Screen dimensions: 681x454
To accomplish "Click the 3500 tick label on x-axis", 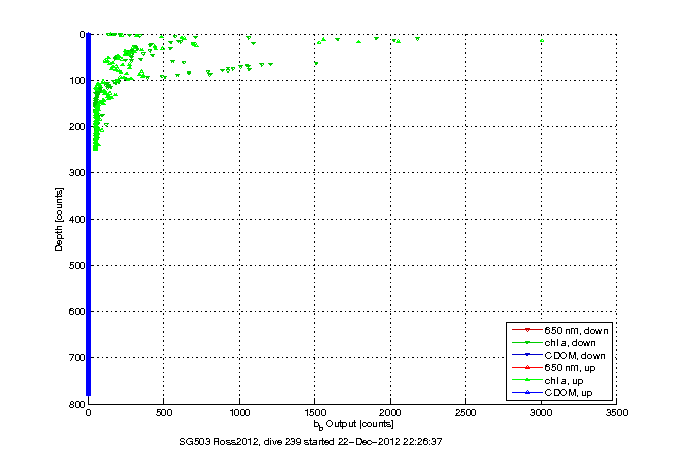I will click(616, 412).
